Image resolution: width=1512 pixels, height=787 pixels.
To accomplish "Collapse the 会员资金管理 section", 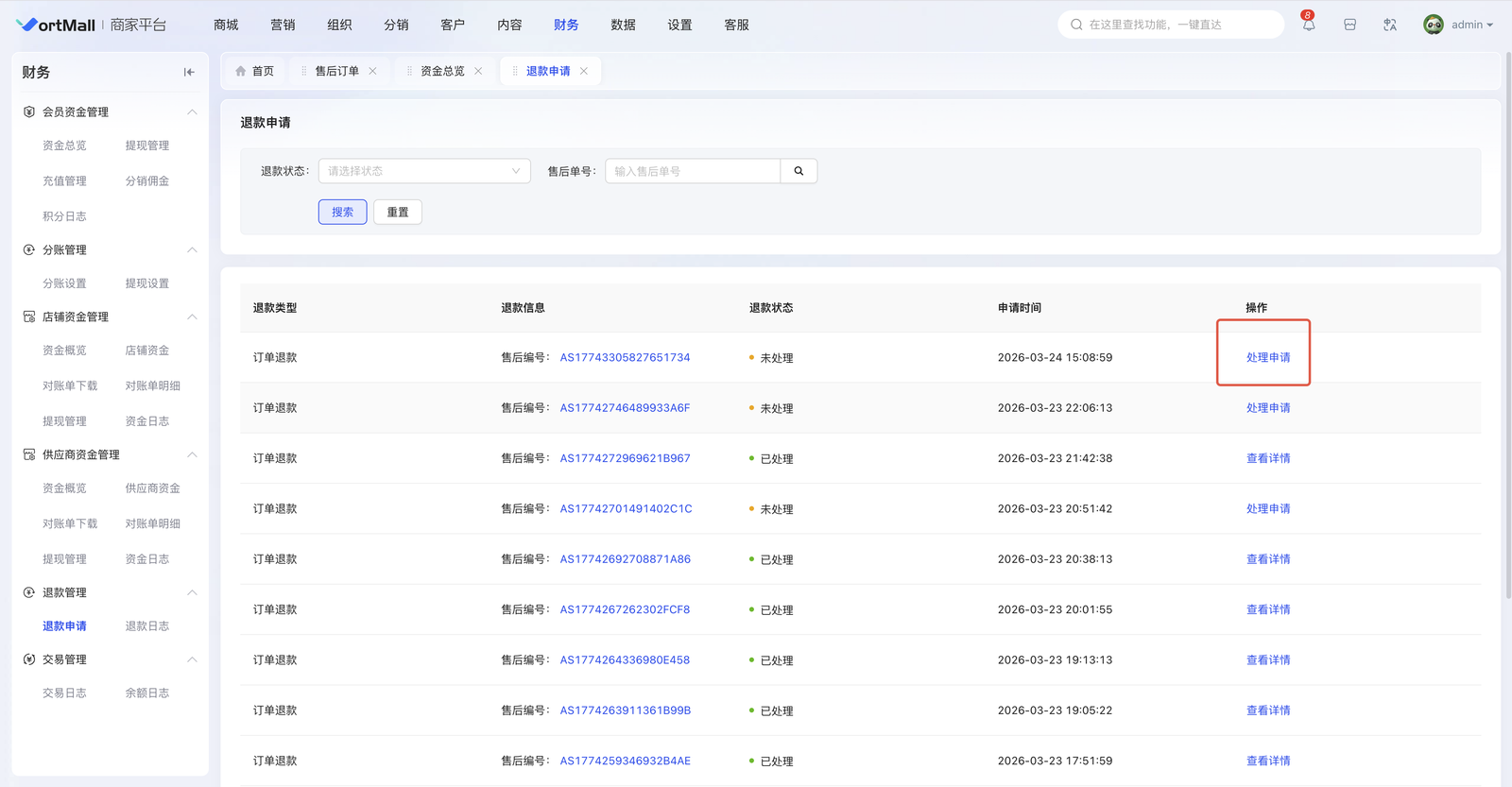I will pyautogui.click(x=192, y=112).
